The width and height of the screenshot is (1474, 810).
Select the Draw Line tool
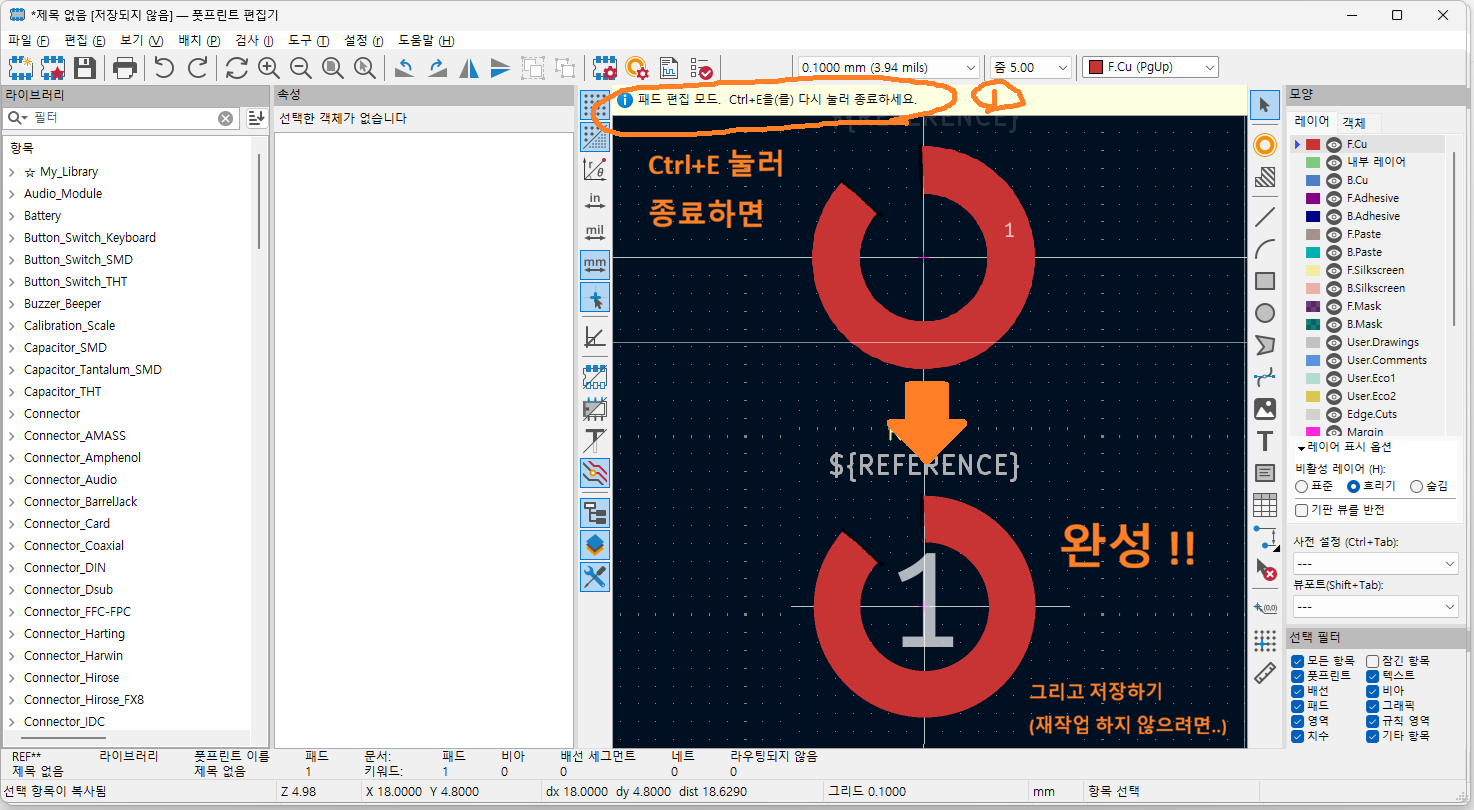1265,217
